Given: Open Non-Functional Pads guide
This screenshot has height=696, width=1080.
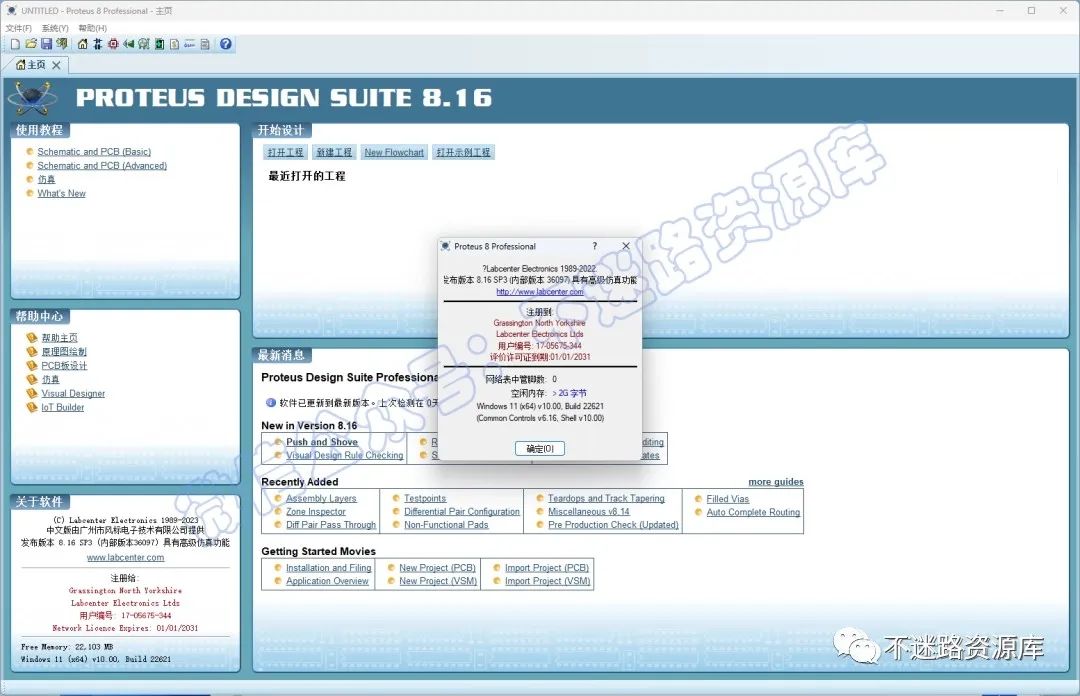Looking at the screenshot, I should [x=446, y=525].
